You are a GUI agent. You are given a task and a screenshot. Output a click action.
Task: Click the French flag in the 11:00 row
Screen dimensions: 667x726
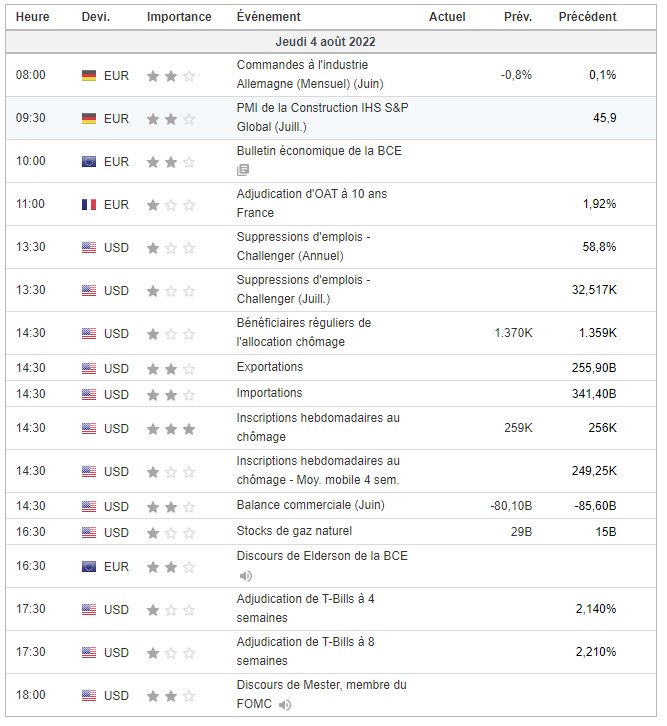89,205
